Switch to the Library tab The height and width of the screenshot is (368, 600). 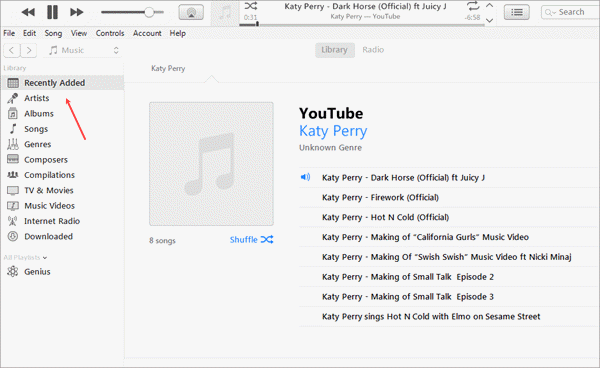(334, 50)
